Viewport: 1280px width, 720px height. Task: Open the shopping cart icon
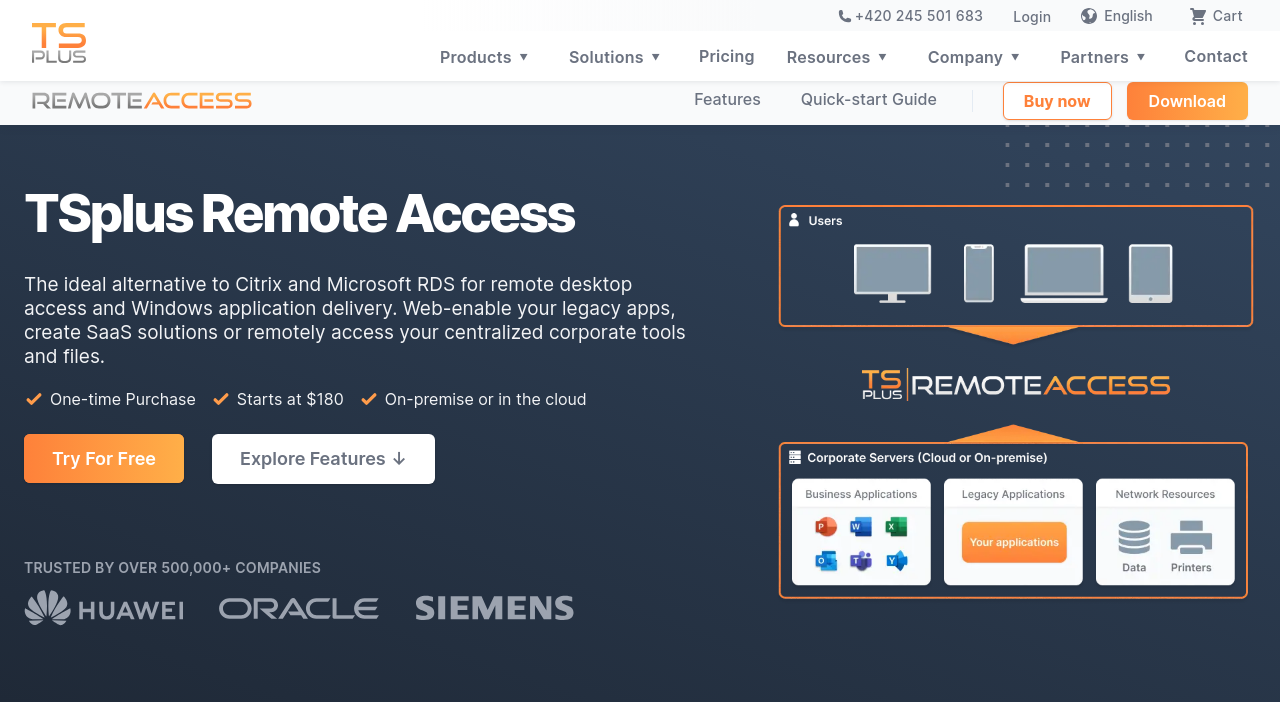point(1197,16)
